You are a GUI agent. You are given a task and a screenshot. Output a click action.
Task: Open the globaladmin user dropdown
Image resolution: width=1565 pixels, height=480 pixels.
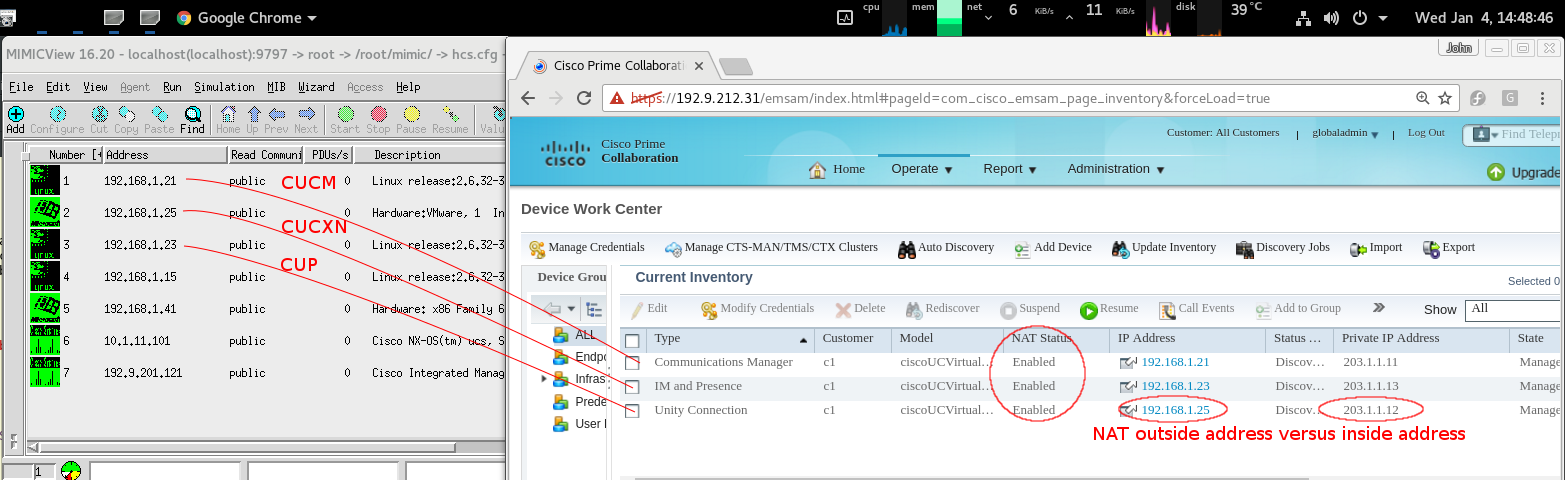(1346, 134)
